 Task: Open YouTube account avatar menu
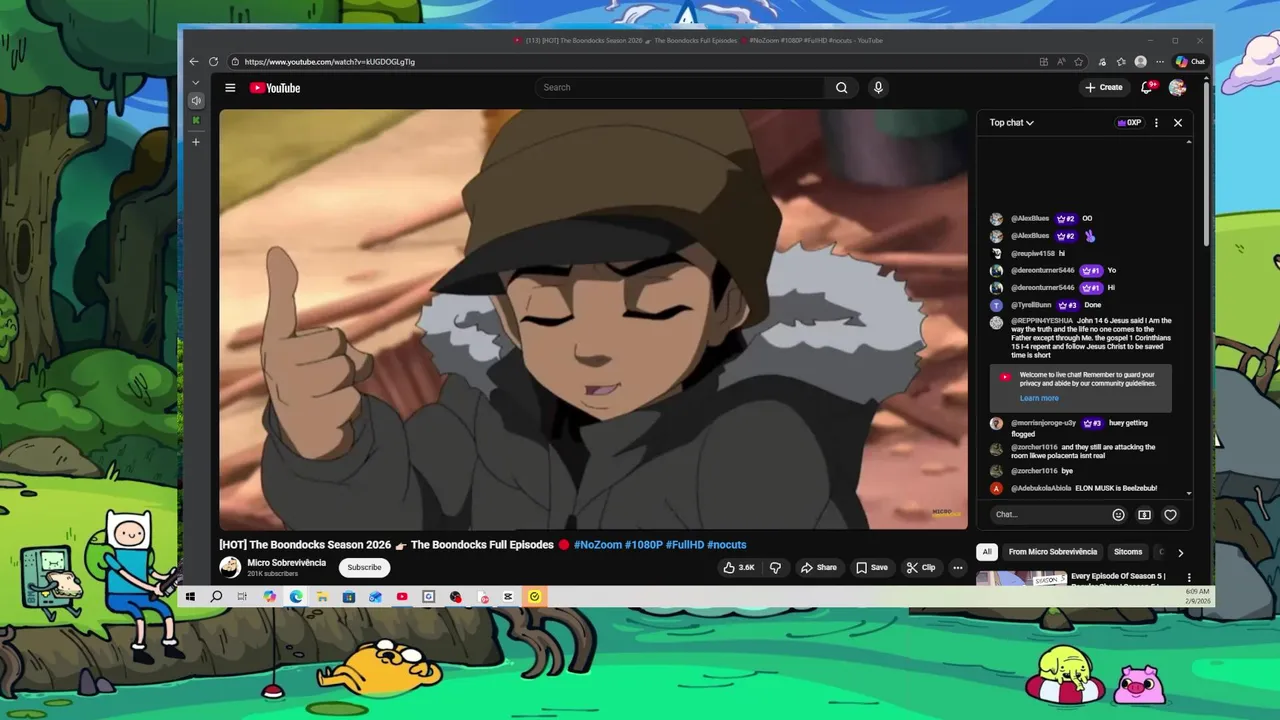[x=1177, y=88]
